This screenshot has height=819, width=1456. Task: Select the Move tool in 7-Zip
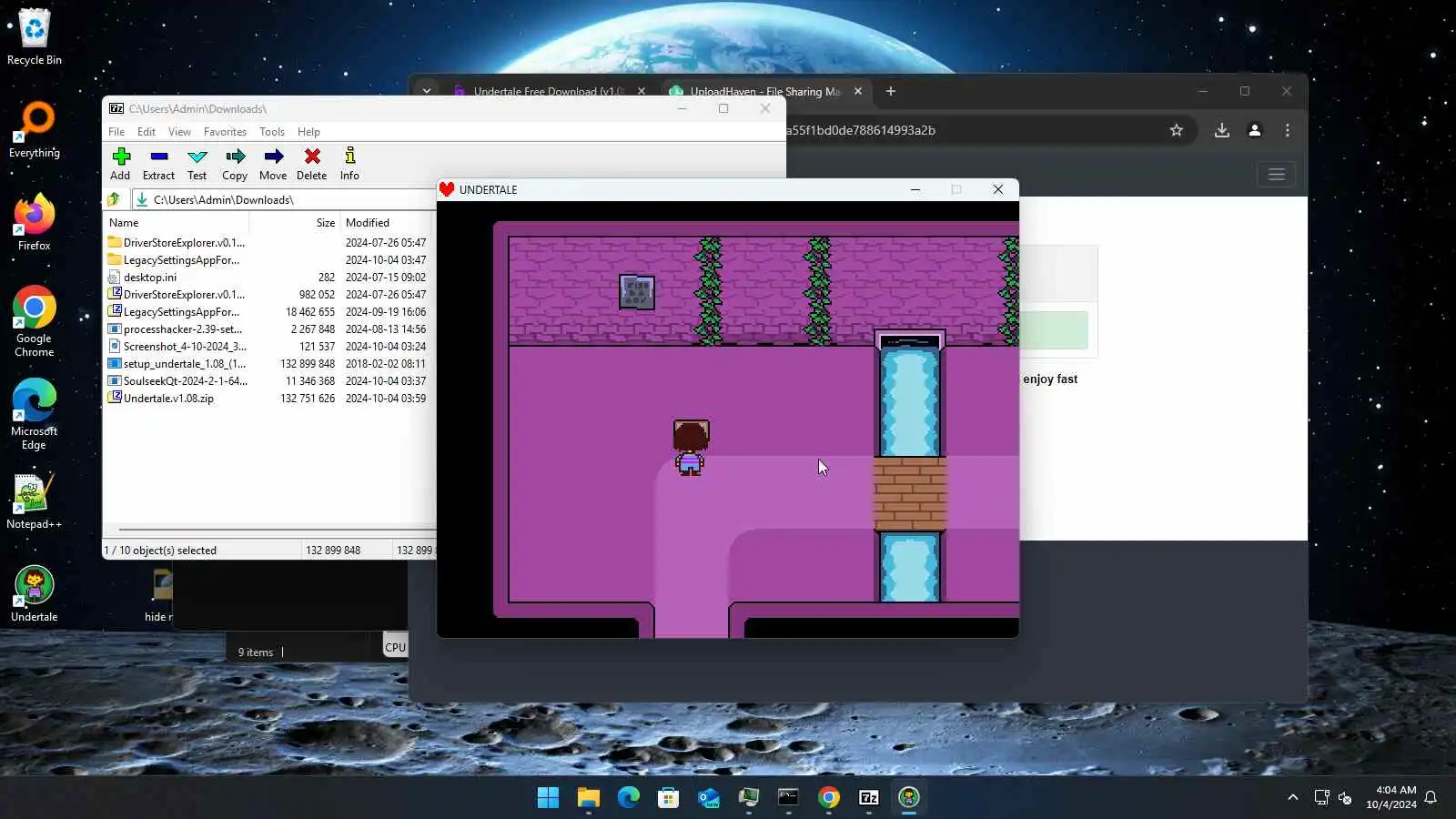pyautogui.click(x=273, y=164)
